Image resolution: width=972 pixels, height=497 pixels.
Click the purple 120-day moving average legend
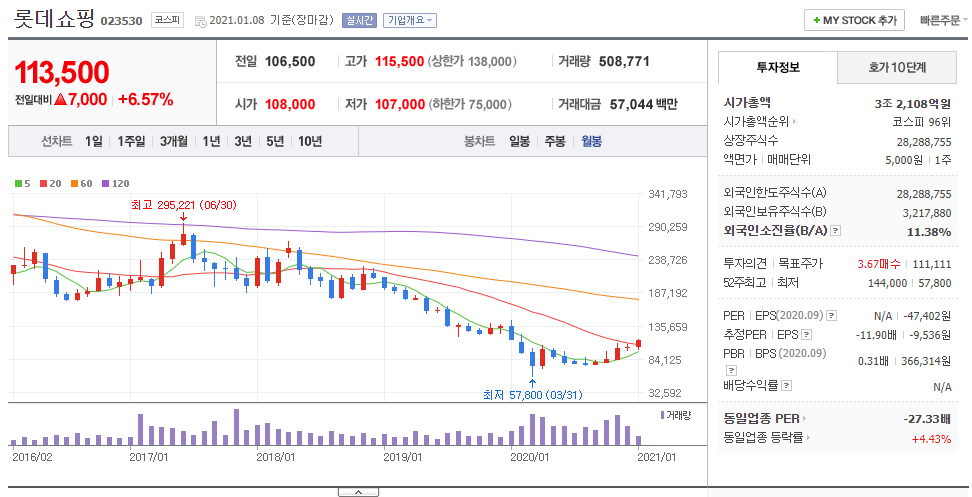115,183
